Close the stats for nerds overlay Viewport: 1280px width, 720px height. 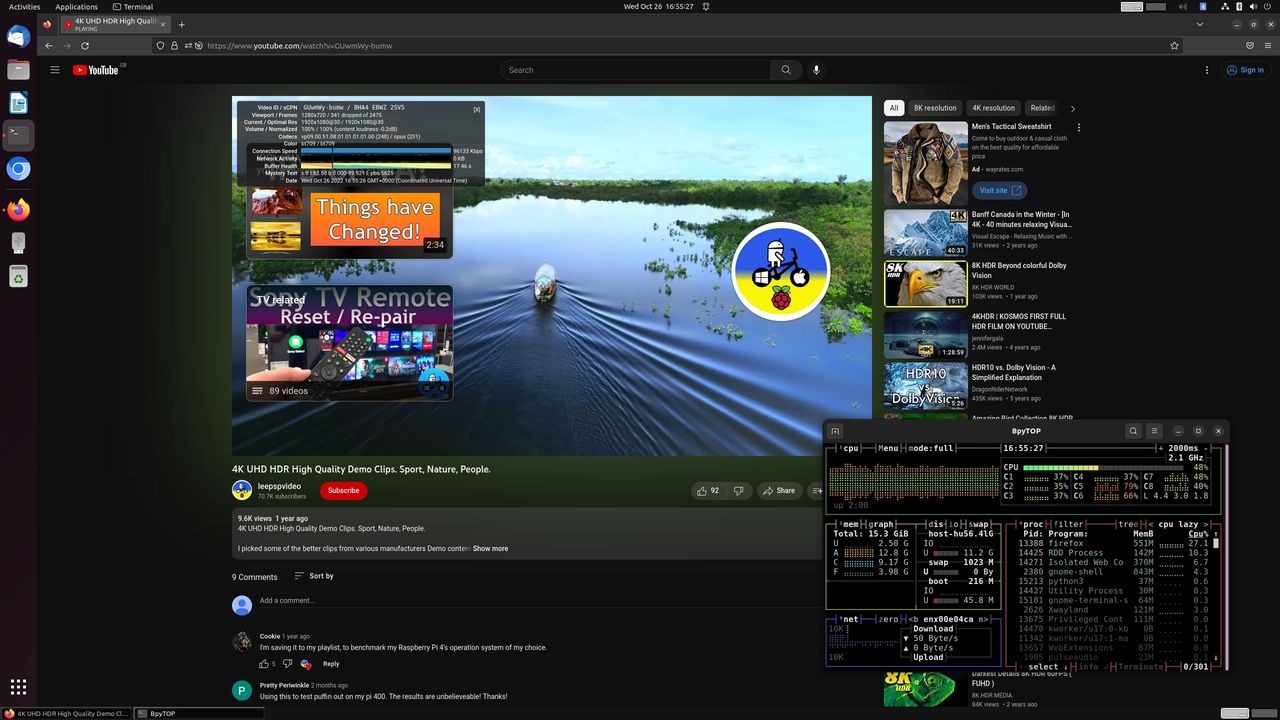pos(477,108)
